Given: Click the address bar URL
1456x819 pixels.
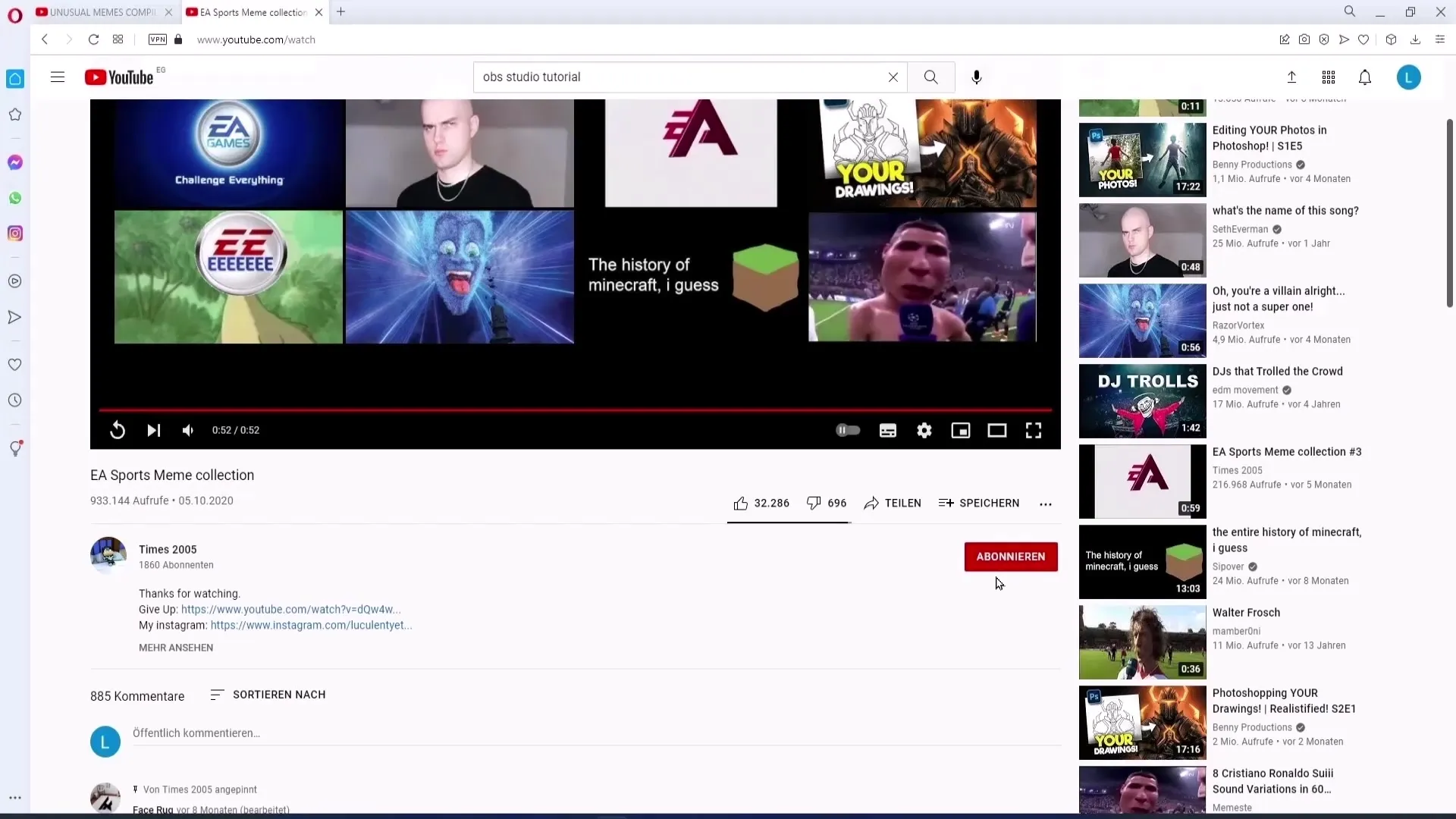Looking at the screenshot, I should (256, 39).
